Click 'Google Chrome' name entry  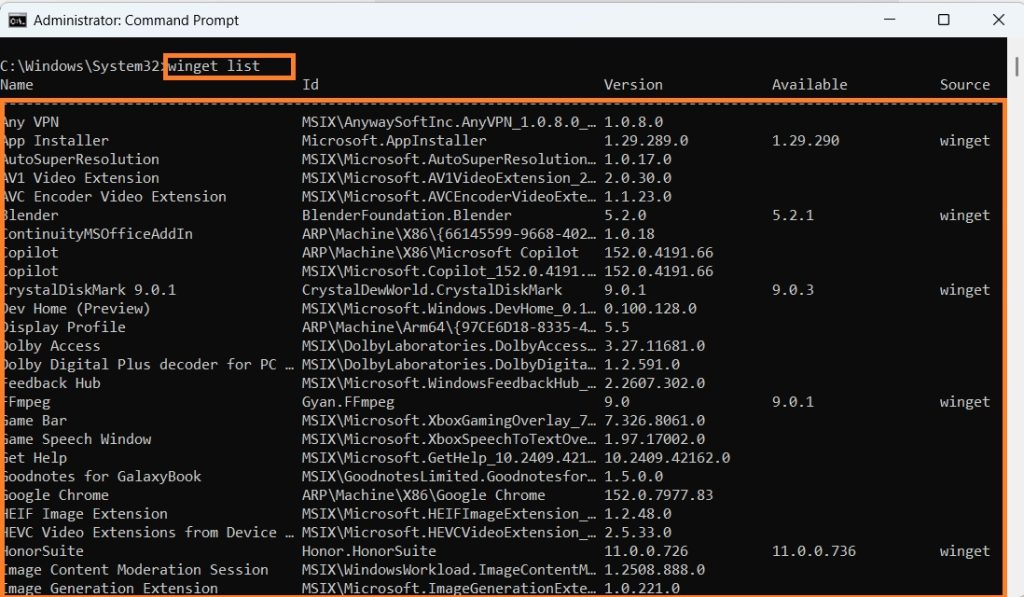pos(56,495)
